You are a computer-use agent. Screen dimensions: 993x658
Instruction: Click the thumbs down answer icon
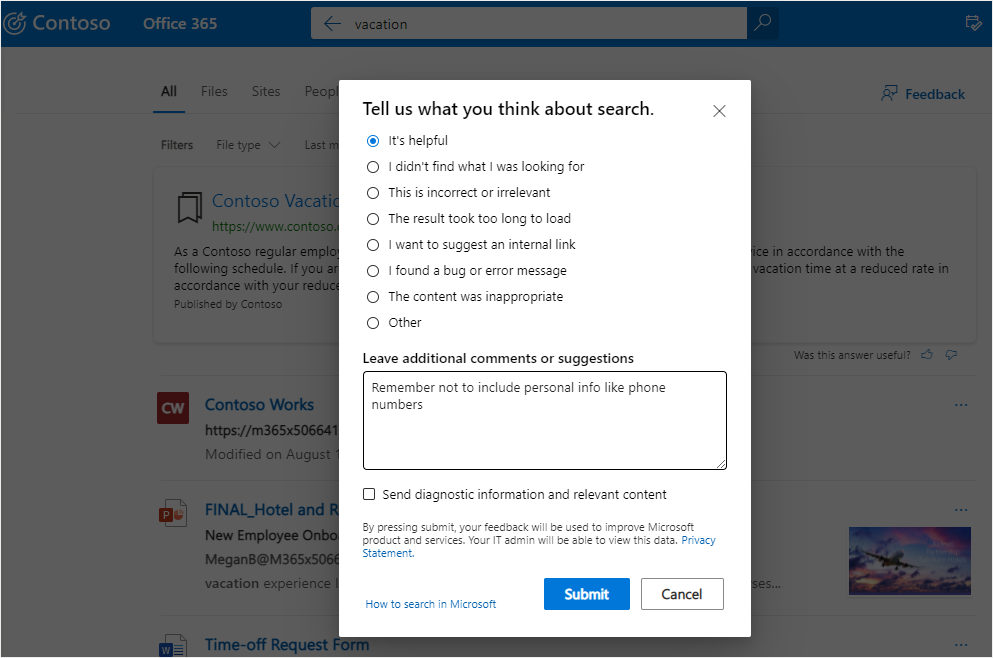tap(951, 355)
